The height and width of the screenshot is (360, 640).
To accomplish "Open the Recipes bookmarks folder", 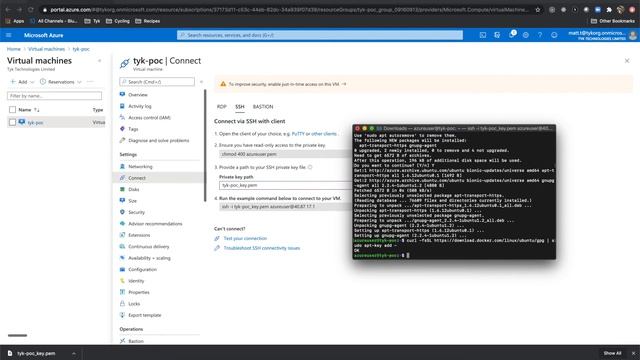I will pos(147,21).
